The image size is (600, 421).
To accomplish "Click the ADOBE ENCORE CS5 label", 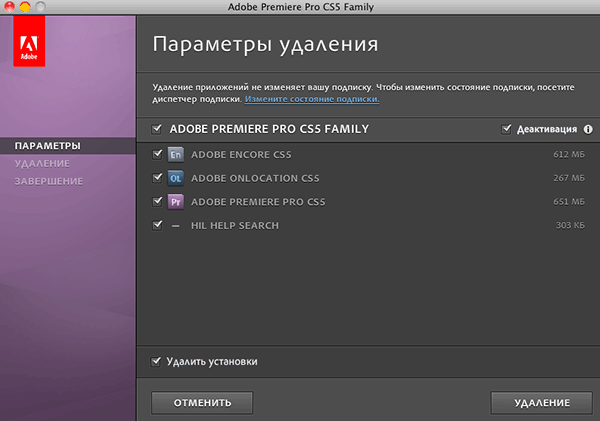I will 241,155.
